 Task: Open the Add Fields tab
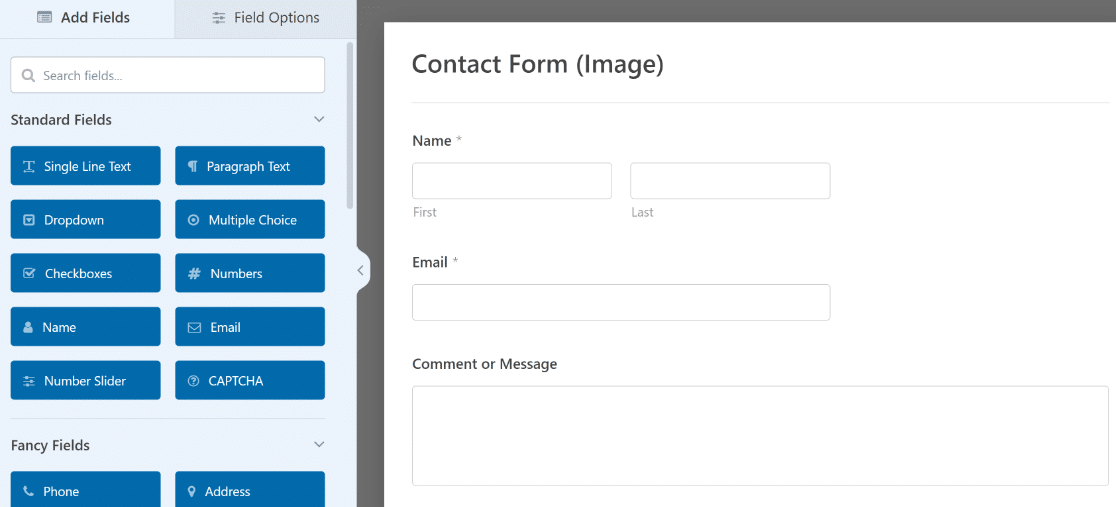84,18
